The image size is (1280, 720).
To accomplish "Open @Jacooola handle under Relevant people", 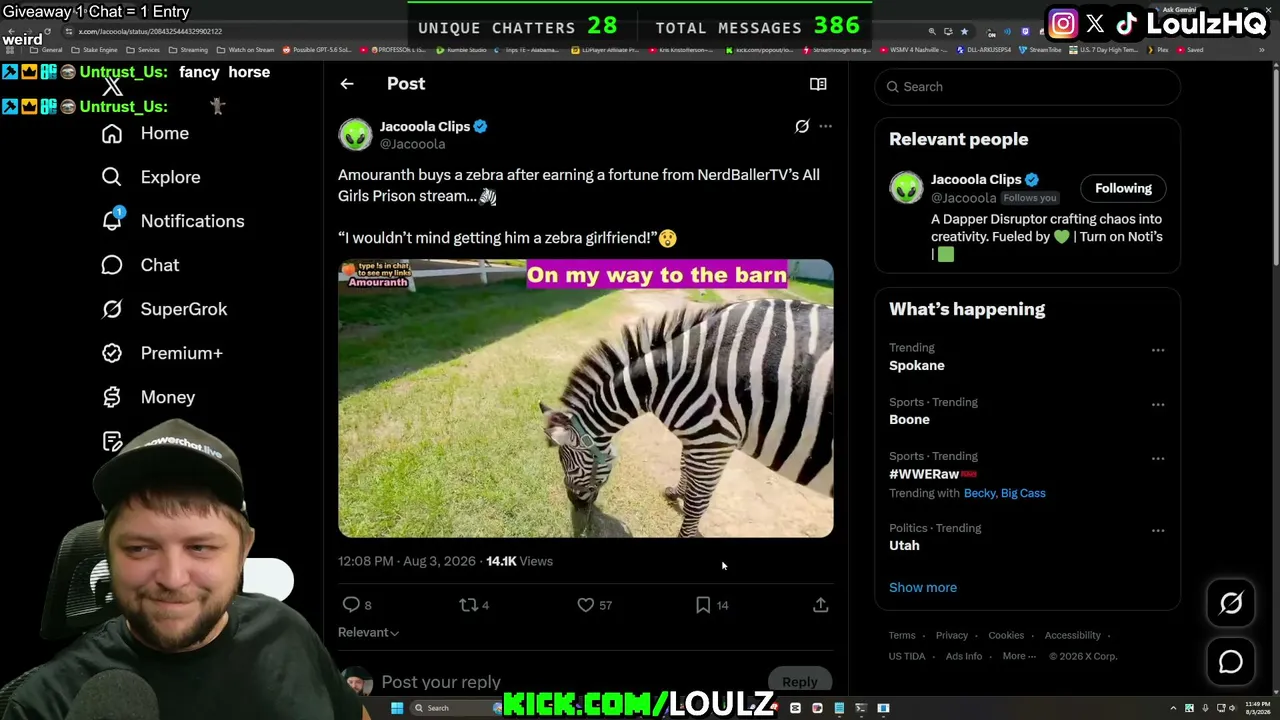I will click(x=964, y=198).
